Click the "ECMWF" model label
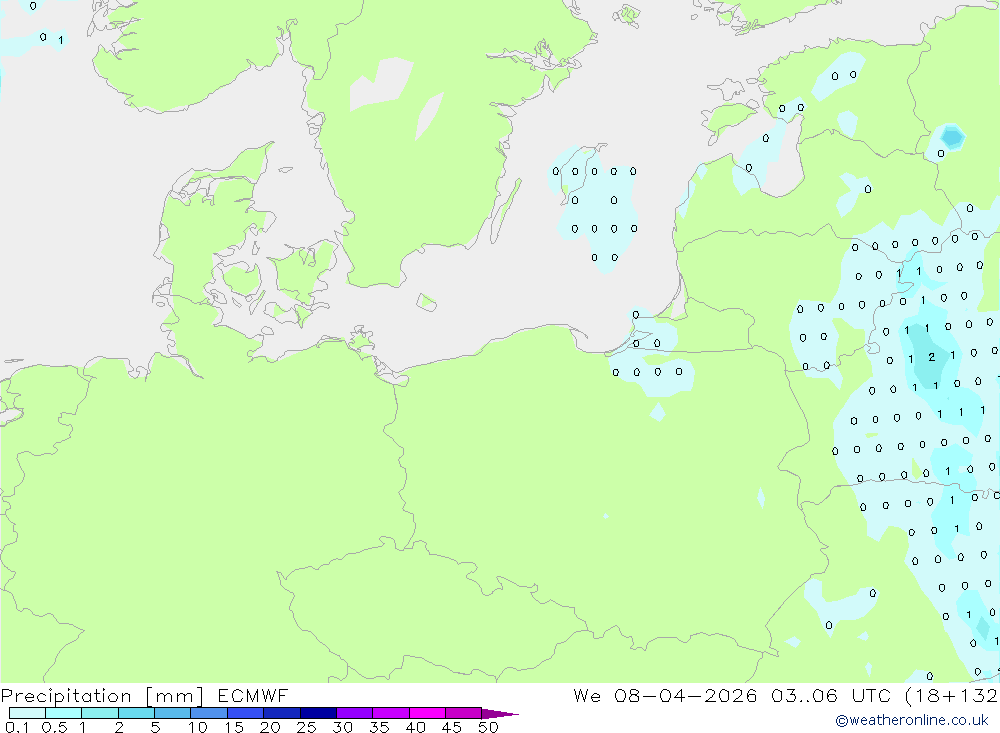The height and width of the screenshot is (733, 1000). [x=253, y=695]
